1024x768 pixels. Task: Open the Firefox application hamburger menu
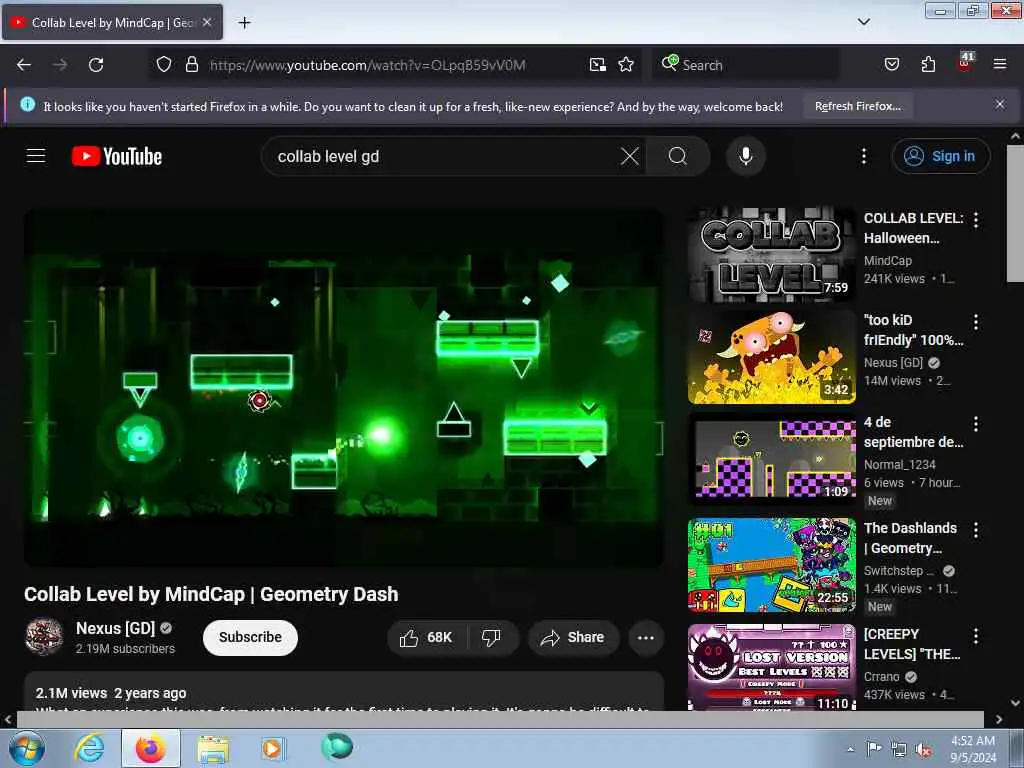click(x=1000, y=64)
